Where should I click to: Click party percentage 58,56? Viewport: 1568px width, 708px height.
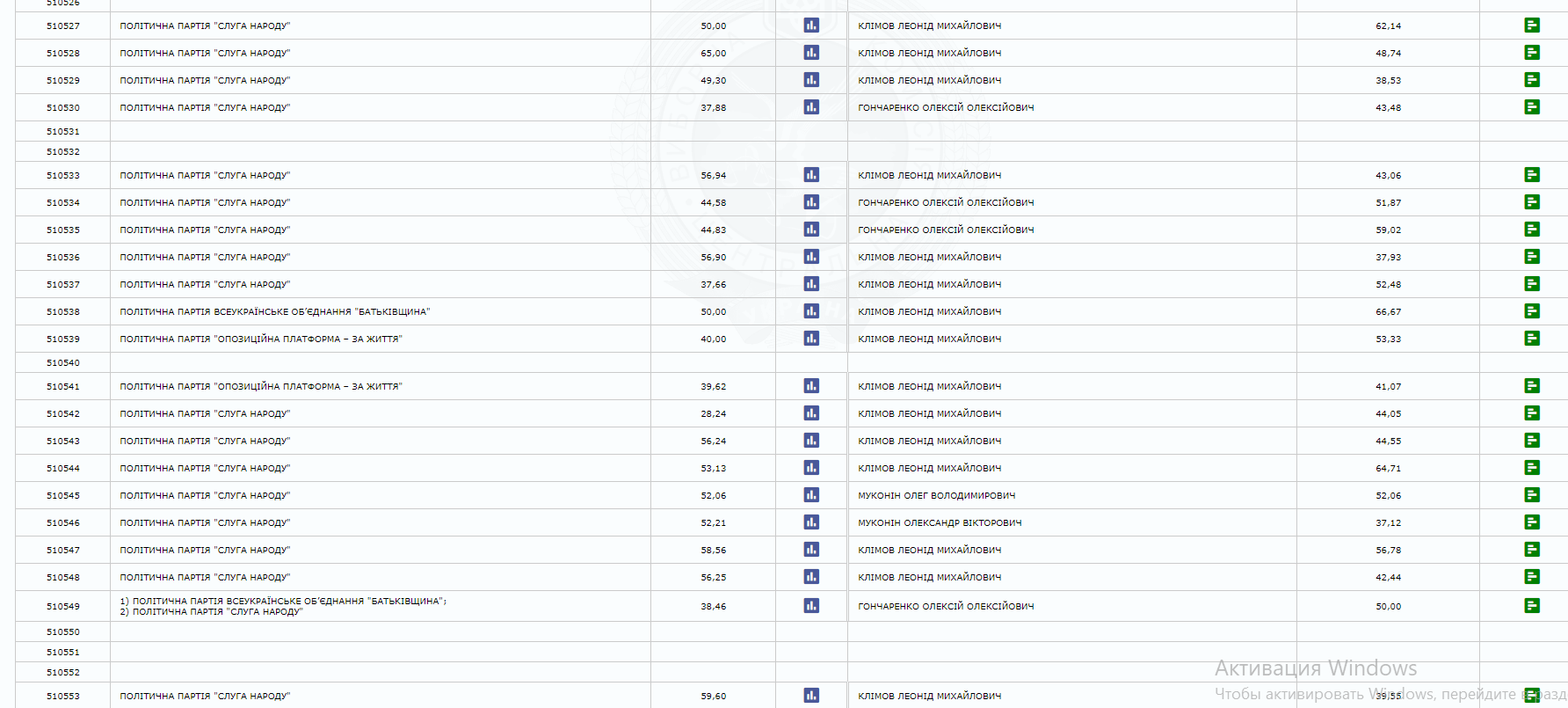click(714, 551)
